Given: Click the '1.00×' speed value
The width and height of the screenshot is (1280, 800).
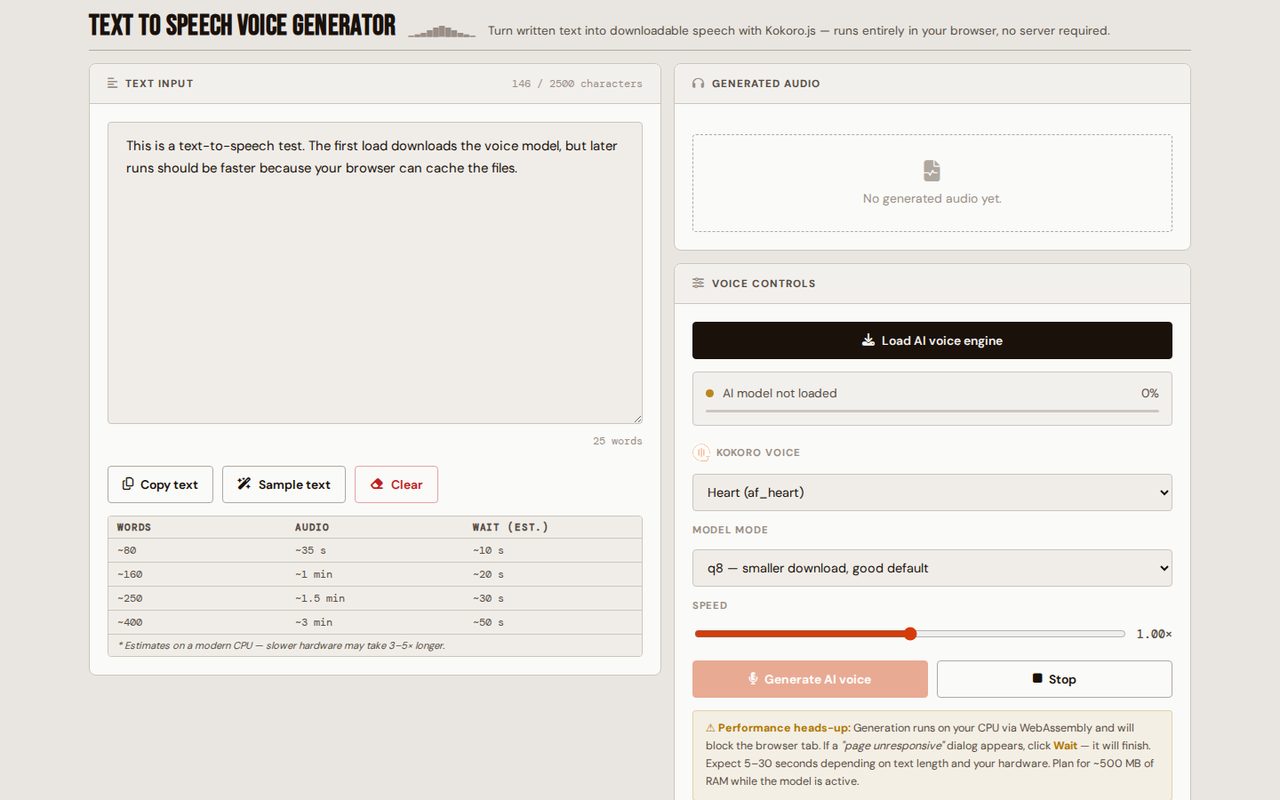Looking at the screenshot, I should 1154,634.
